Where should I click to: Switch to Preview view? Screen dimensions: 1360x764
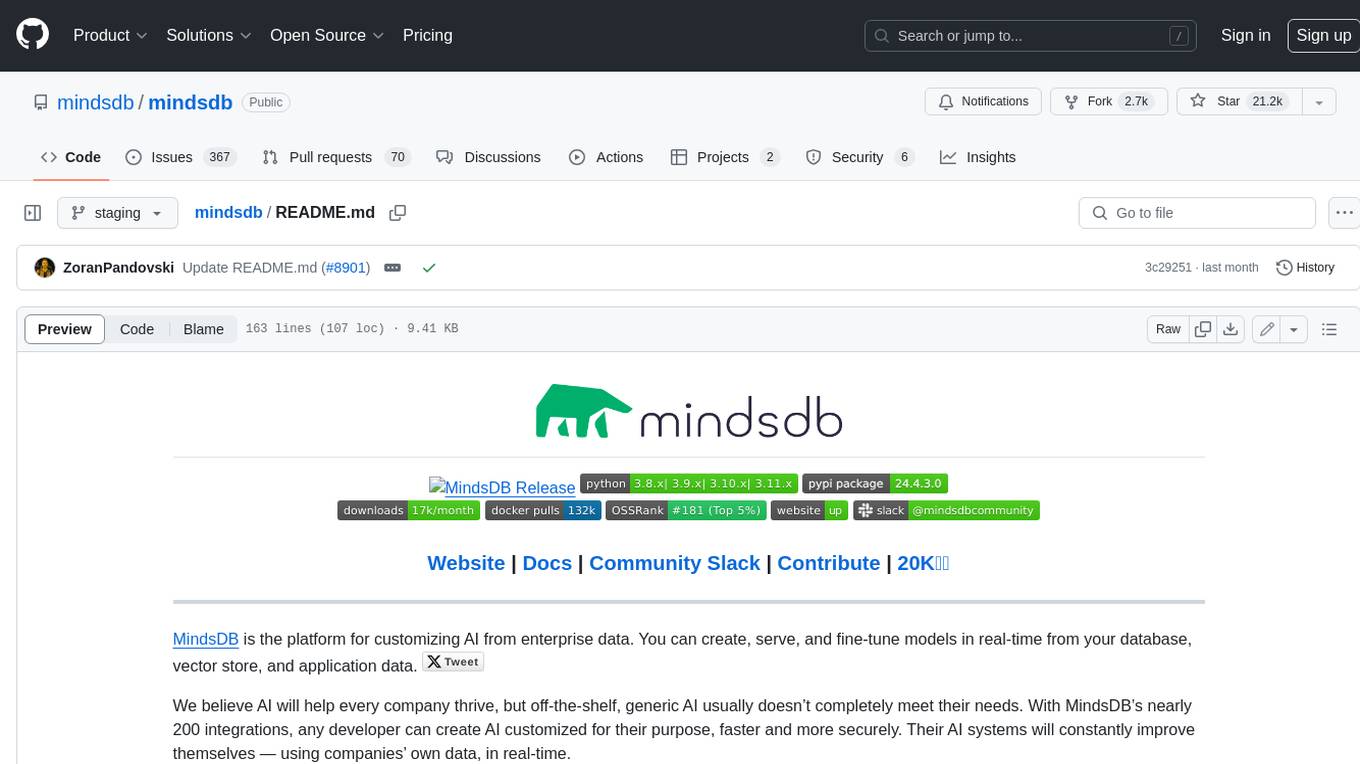64,329
